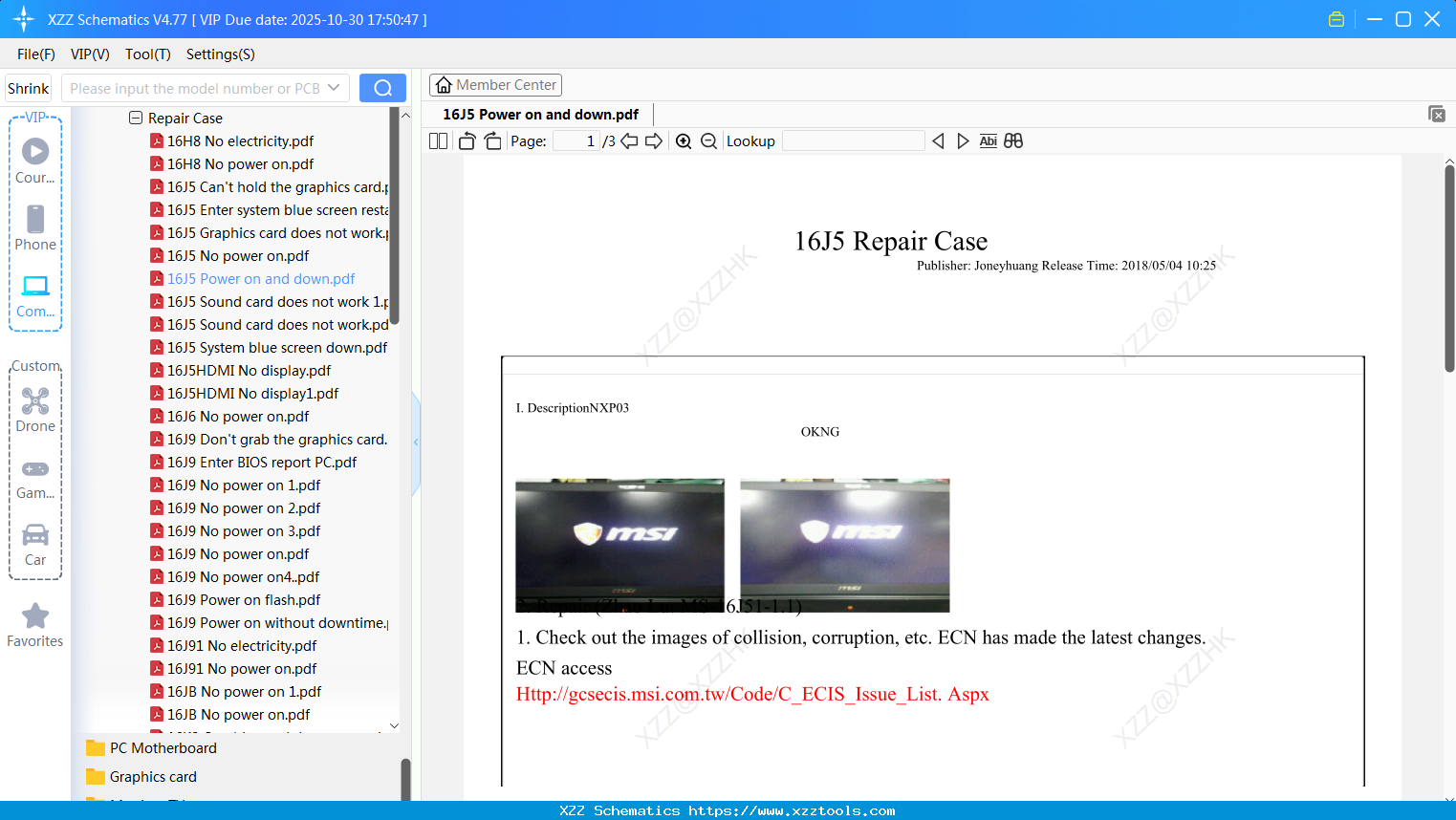The image size is (1456, 820).
Task: Click the tree scroll-down arrow
Action: 394,726
